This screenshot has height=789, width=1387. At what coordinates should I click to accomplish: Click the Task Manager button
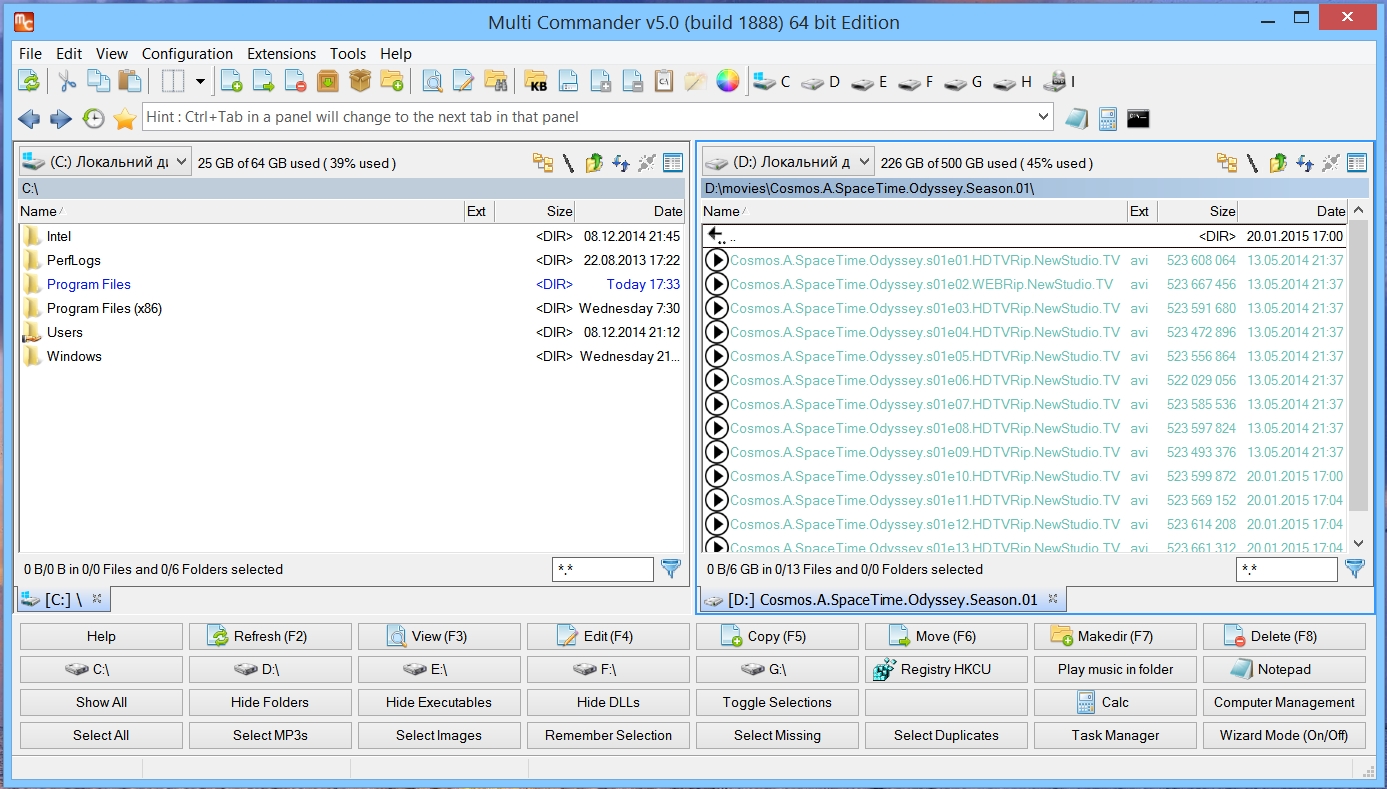(1115, 735)
